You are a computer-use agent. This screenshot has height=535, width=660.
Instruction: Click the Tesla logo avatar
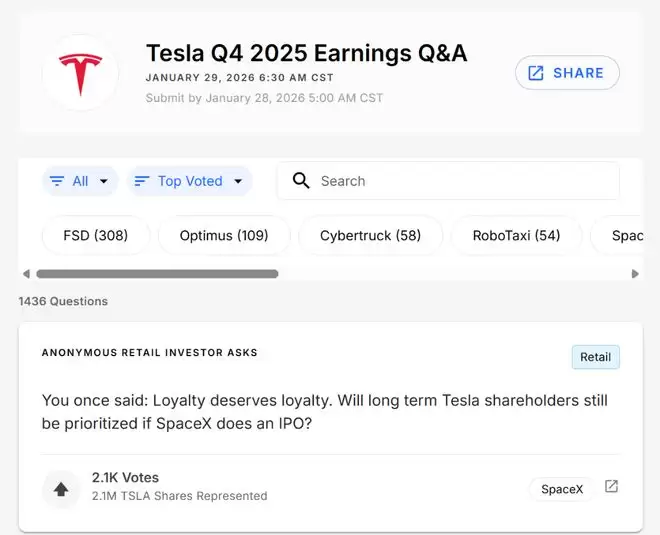tap(80, 73)
